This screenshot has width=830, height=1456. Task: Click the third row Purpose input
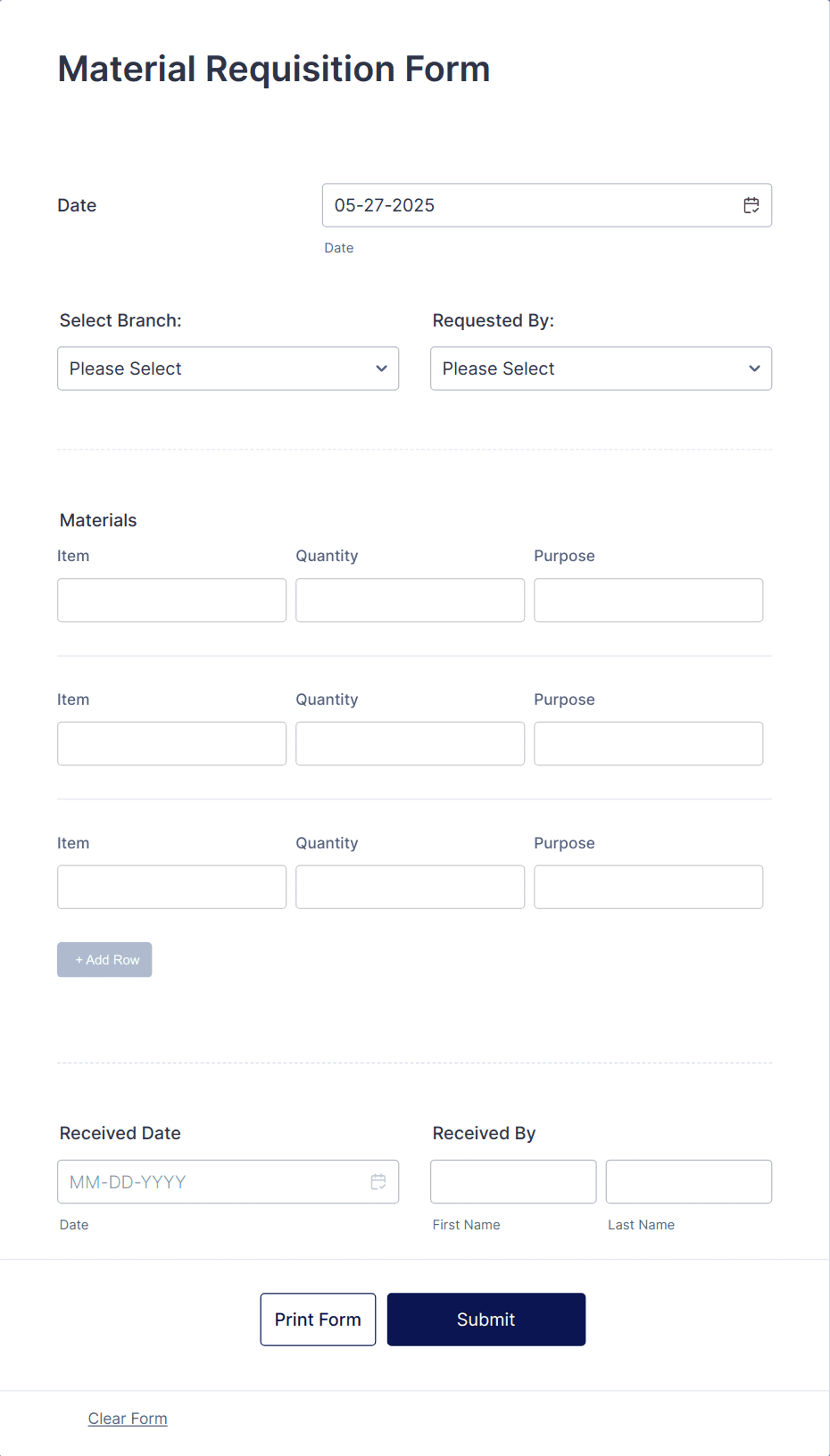click(x=648, y=887)
